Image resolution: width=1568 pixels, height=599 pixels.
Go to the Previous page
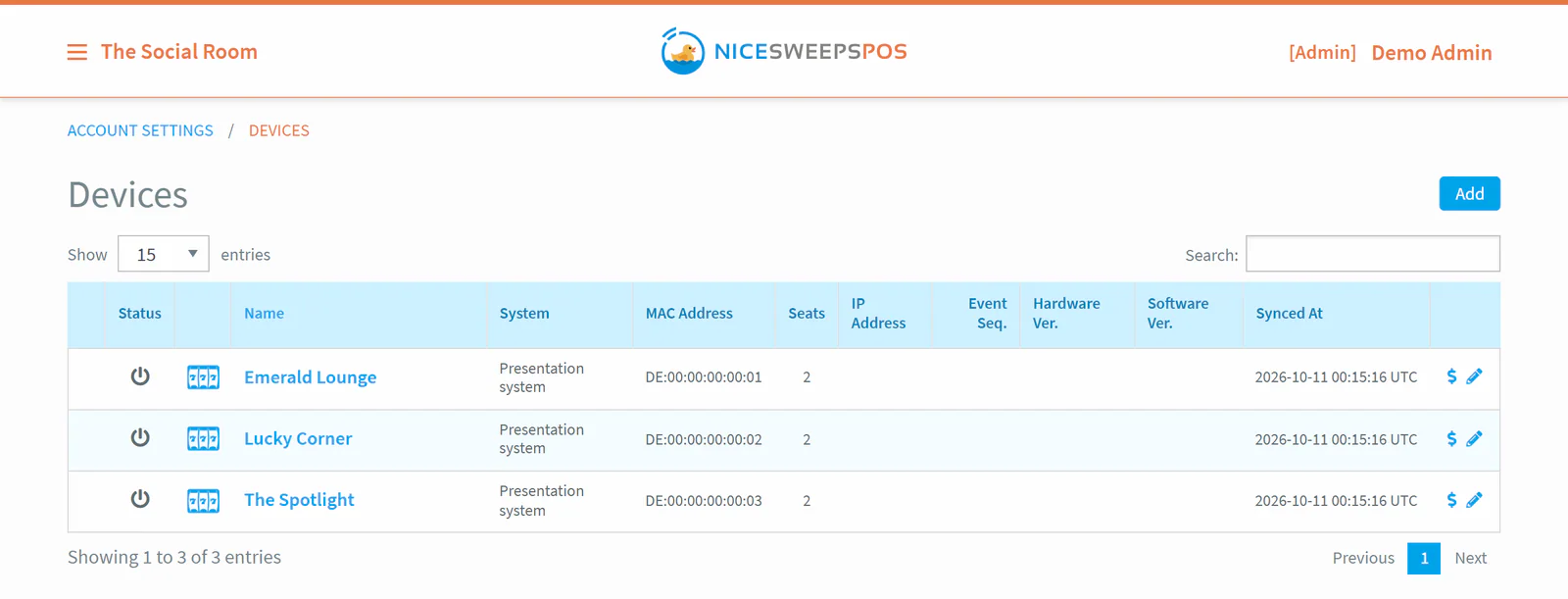point(1363,558)
